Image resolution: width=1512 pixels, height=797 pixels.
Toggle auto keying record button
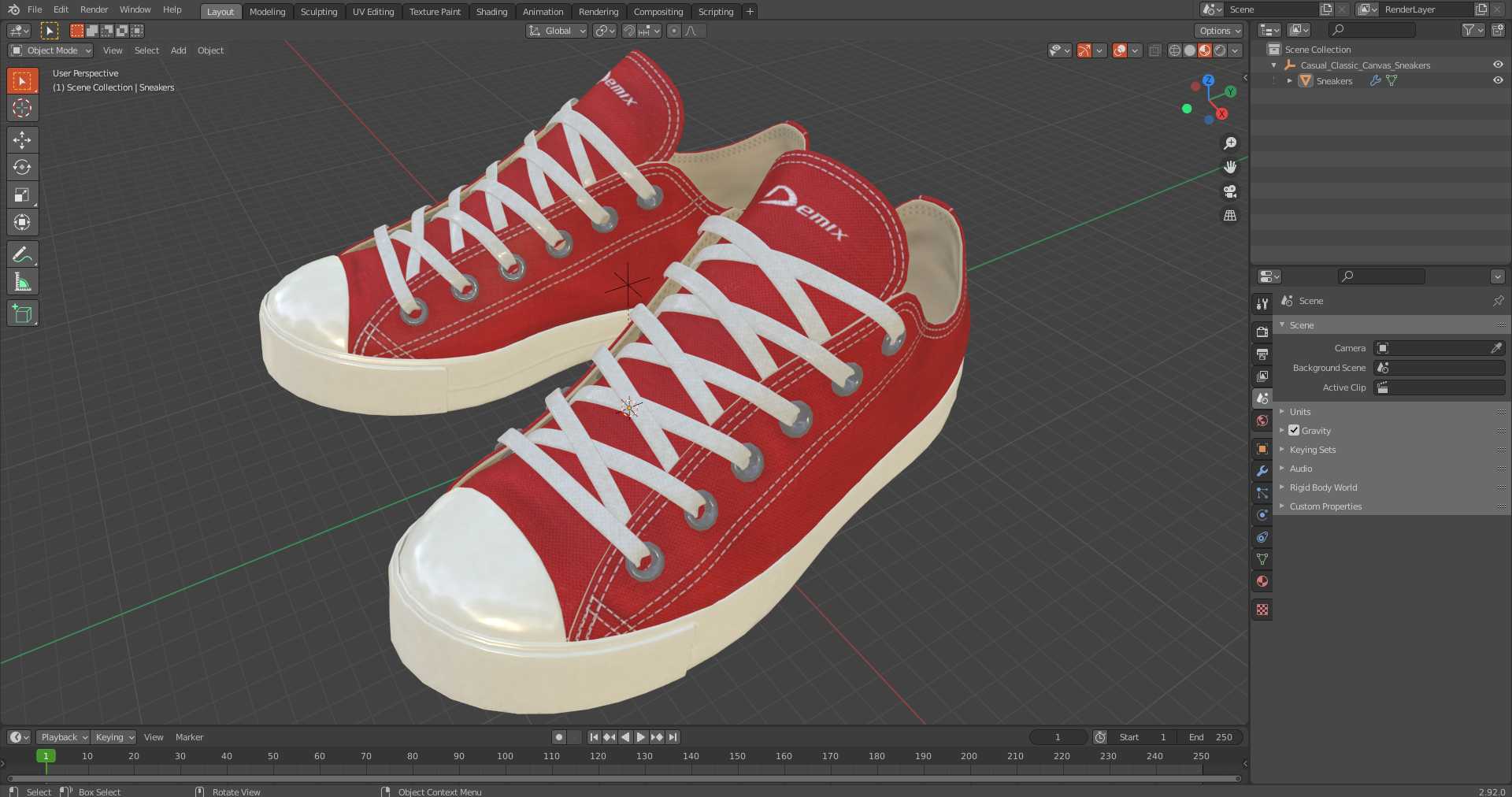coord(559,737)
